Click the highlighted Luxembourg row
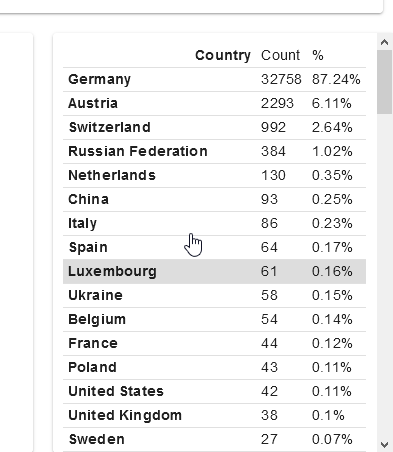Screen dimensions: 393x452 [214, 272]
